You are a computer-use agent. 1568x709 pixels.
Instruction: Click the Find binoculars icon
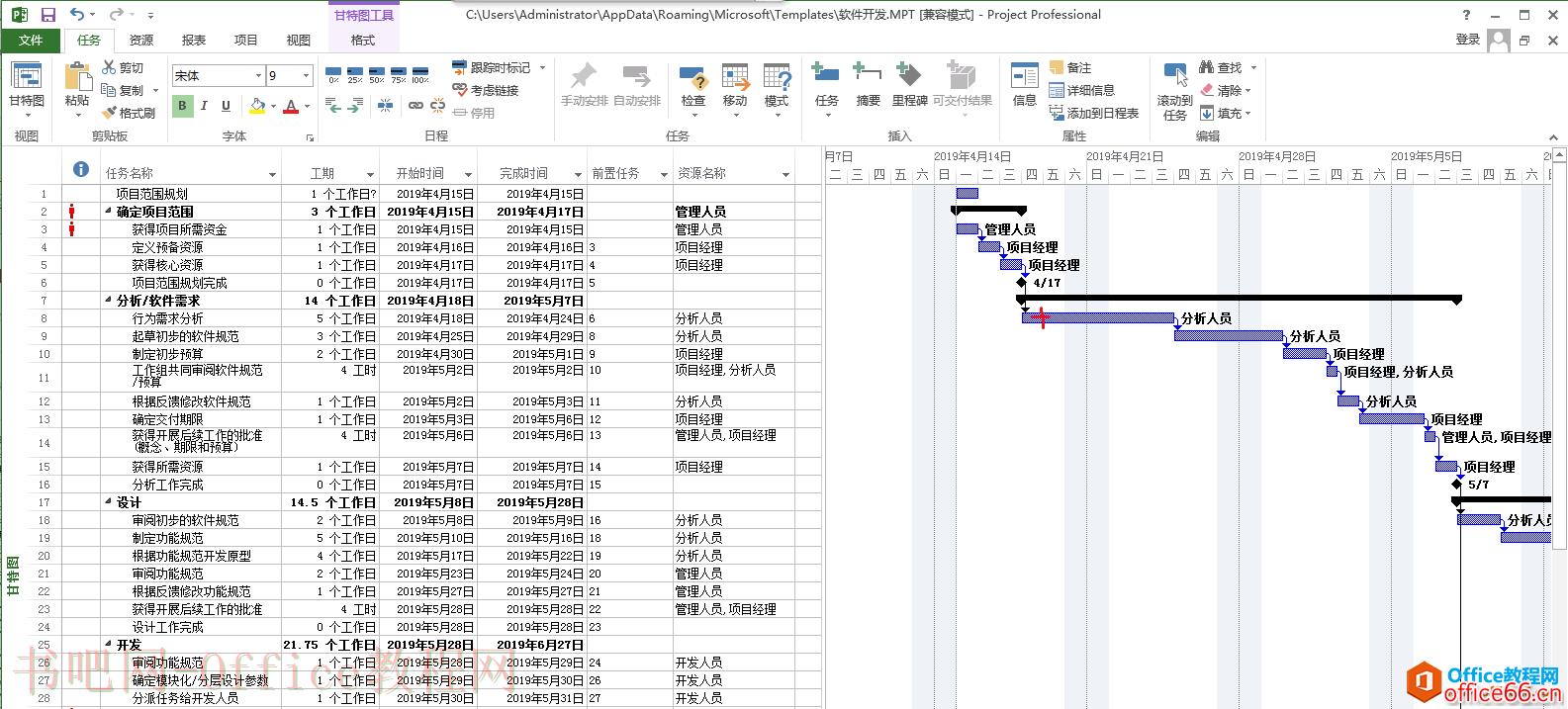[1207, 67]
